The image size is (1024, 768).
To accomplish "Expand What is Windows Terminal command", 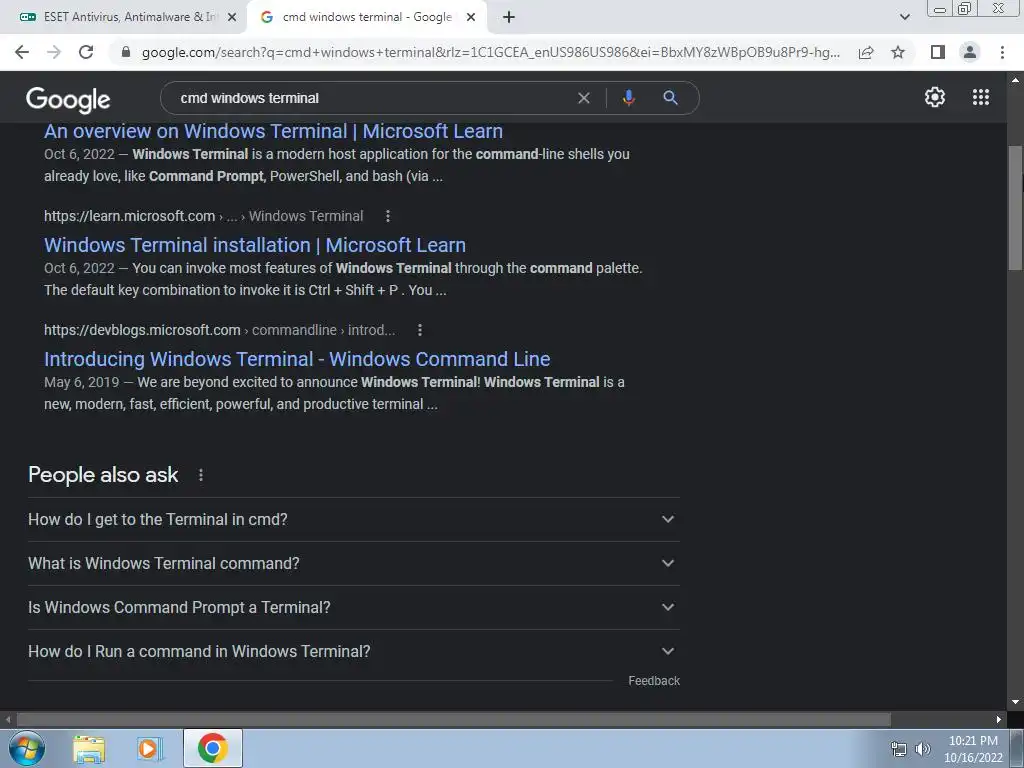I will tap(353, 564).
